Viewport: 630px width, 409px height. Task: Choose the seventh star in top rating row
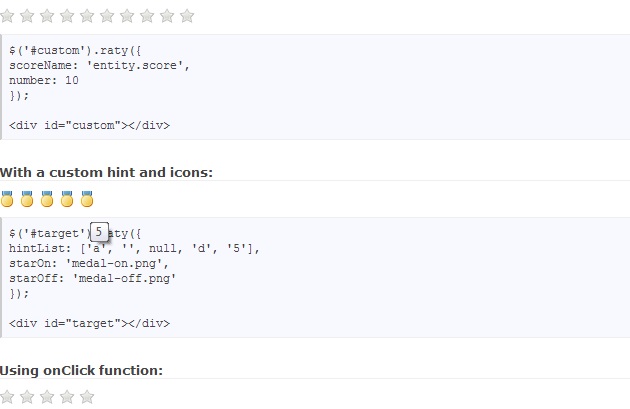point(127,16)
